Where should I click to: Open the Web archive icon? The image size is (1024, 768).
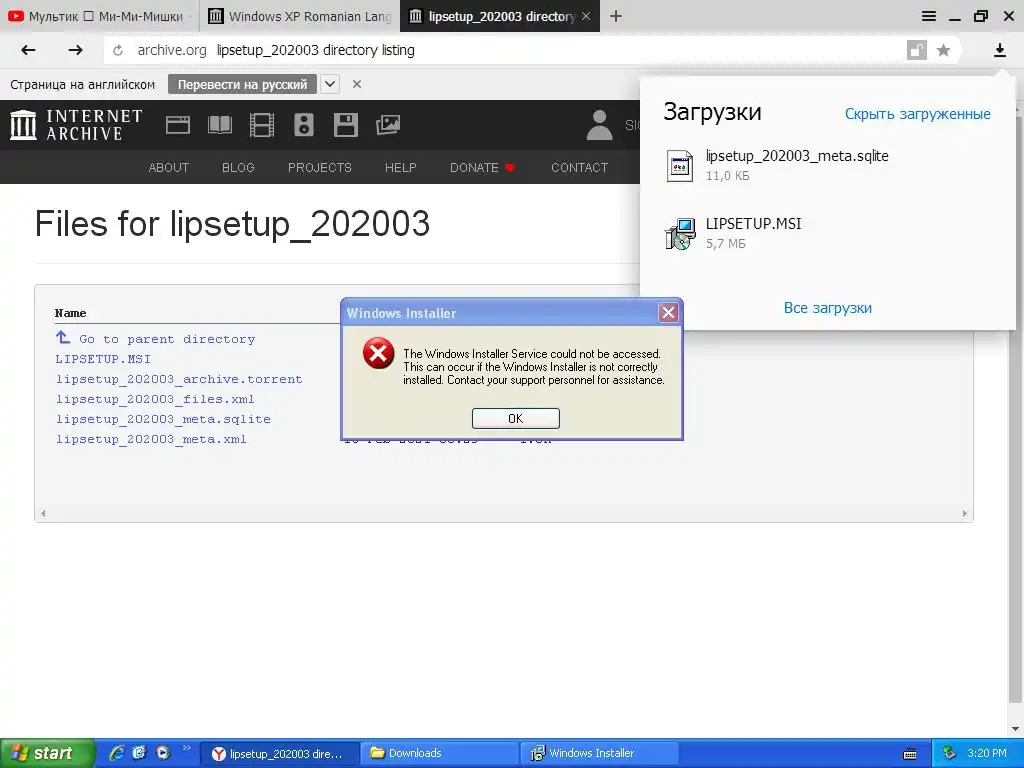click(x=178, y=125)
